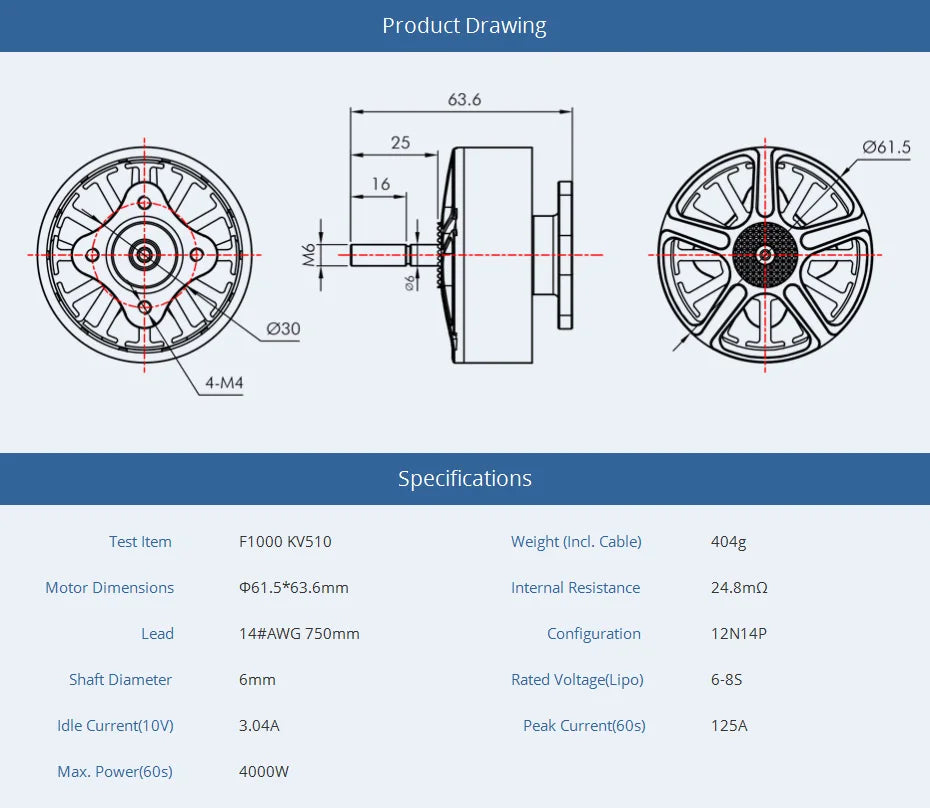930x808 pixels.
Task: Select the motor front view drawing
Action: pos(145,255)
